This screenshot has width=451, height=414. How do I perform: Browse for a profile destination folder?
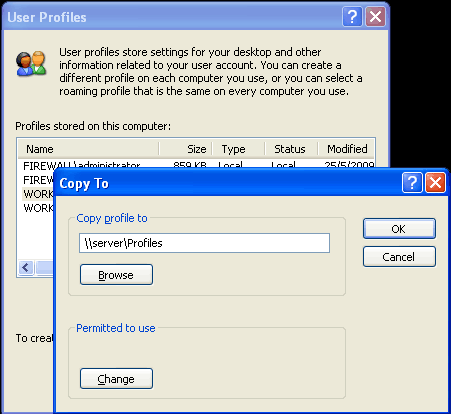[x=116, y=275]
